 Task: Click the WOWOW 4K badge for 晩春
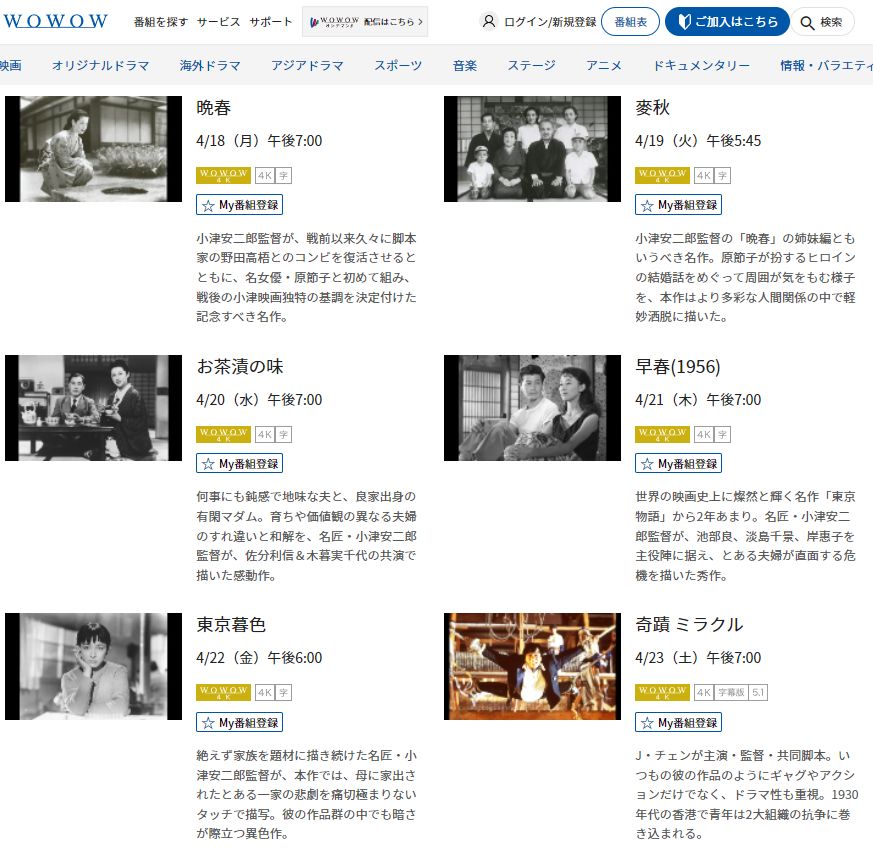223,175
